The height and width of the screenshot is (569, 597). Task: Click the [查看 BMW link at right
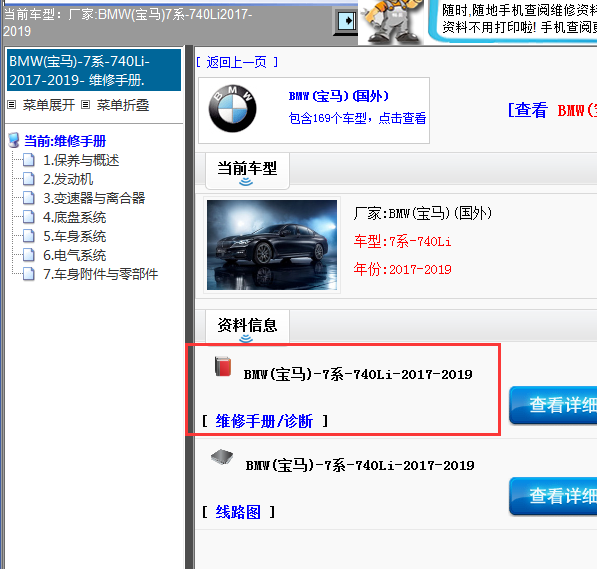tap(552, 110)
